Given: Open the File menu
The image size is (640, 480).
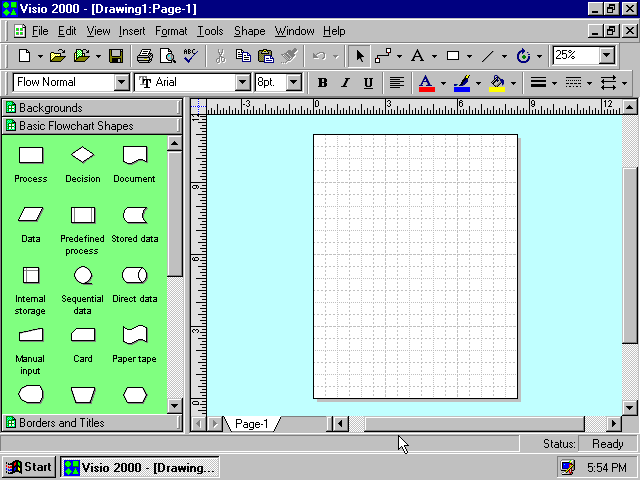Looking at the screenshot, I should (40, 31).
